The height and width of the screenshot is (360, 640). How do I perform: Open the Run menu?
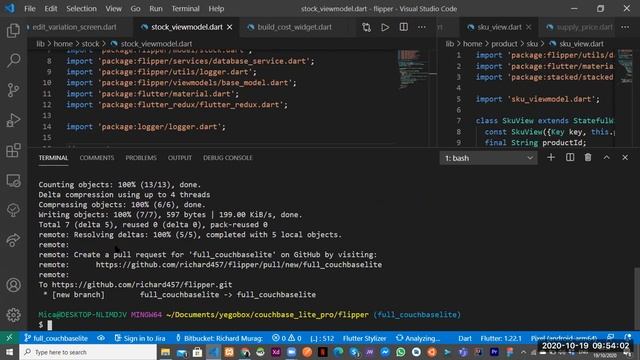pyautogui.click(x=156, y=9)
